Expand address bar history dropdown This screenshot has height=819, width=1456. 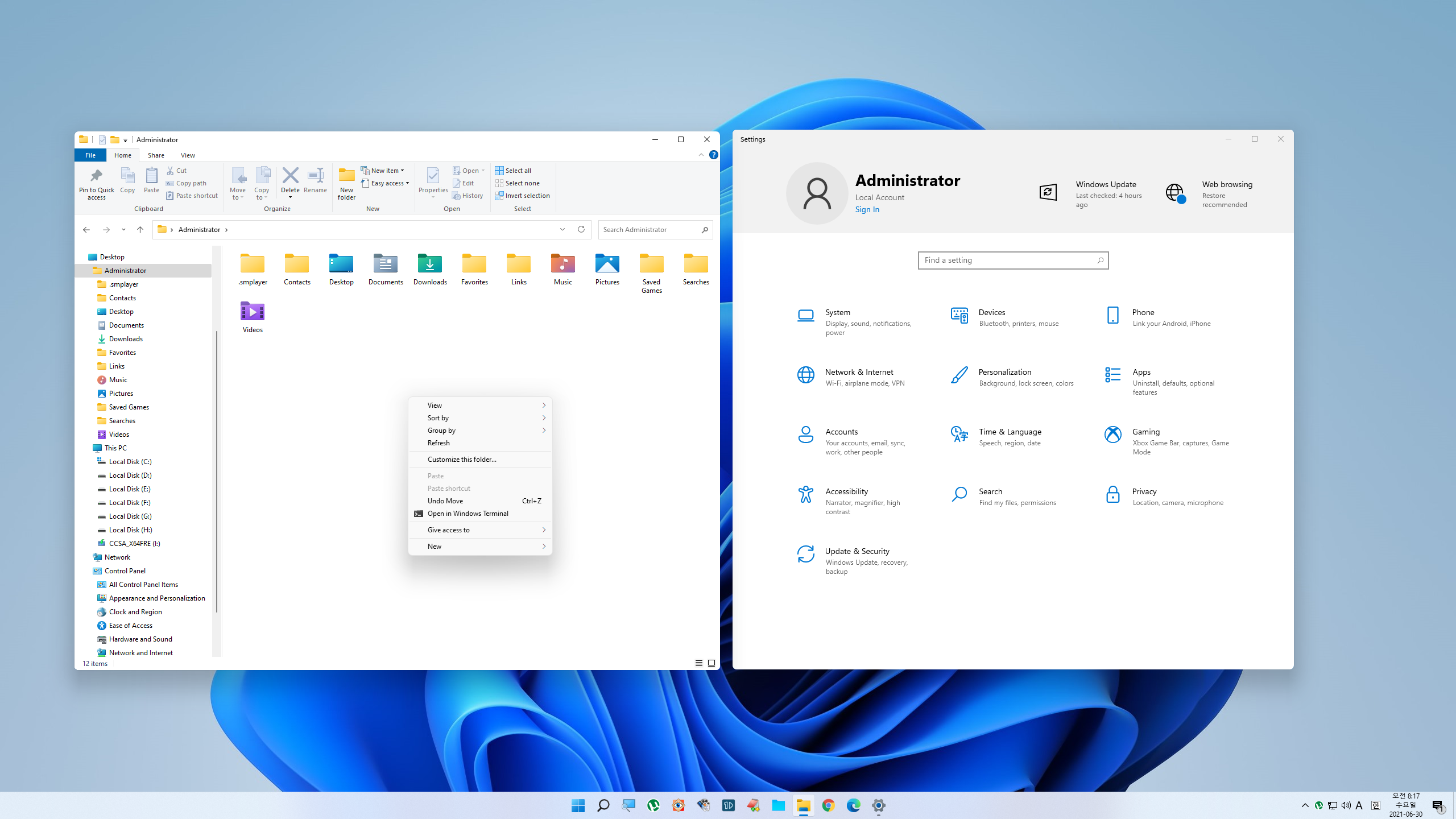click(562, 230)
